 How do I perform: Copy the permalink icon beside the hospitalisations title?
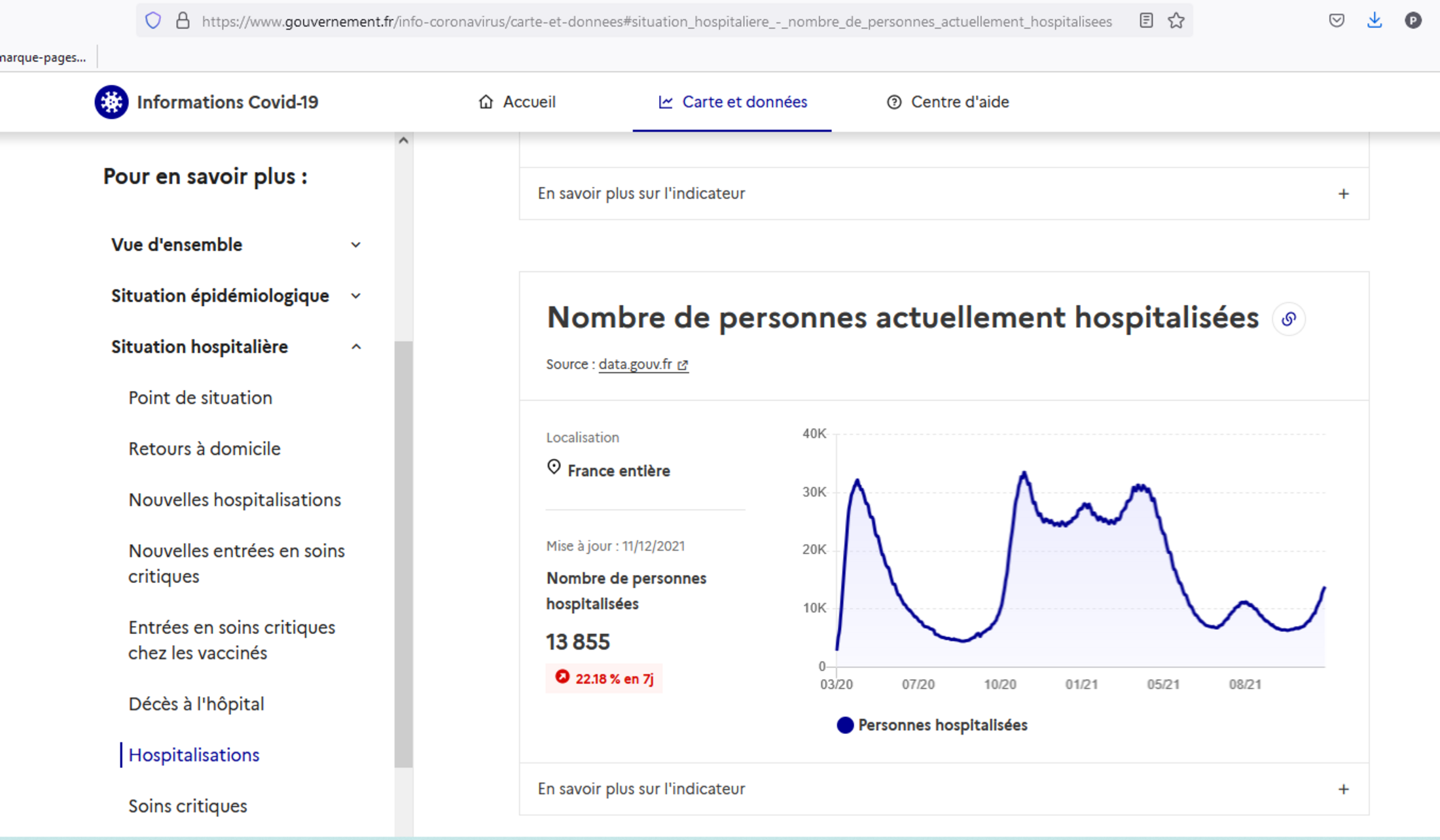pos(1288,319)
